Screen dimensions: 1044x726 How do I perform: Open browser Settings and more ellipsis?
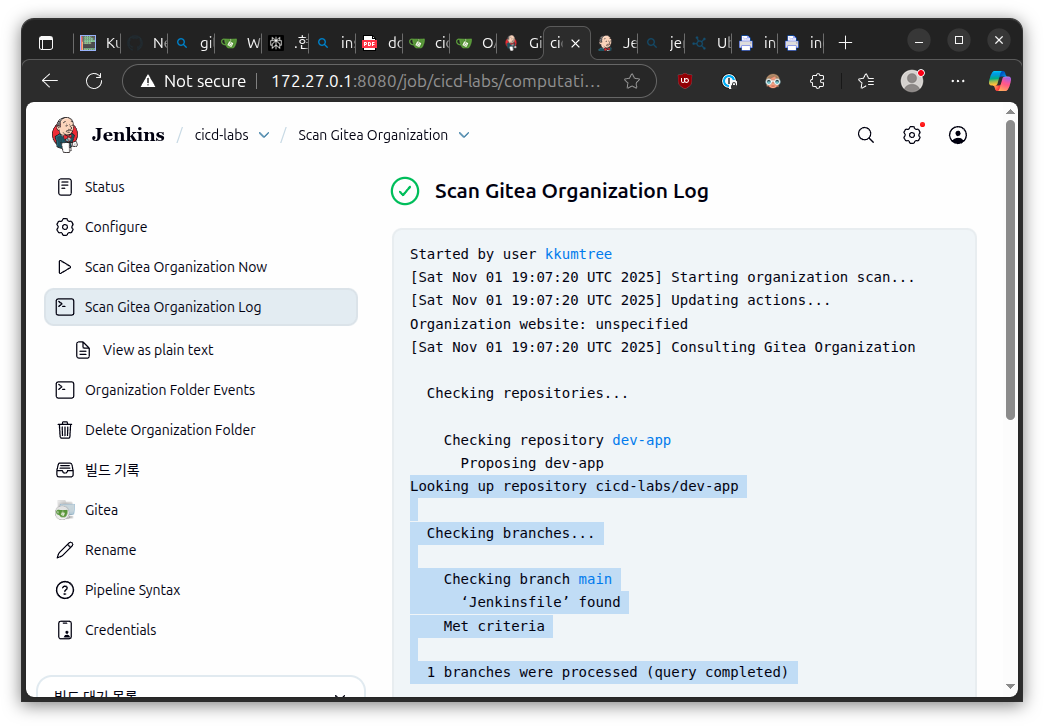(957, 81)
